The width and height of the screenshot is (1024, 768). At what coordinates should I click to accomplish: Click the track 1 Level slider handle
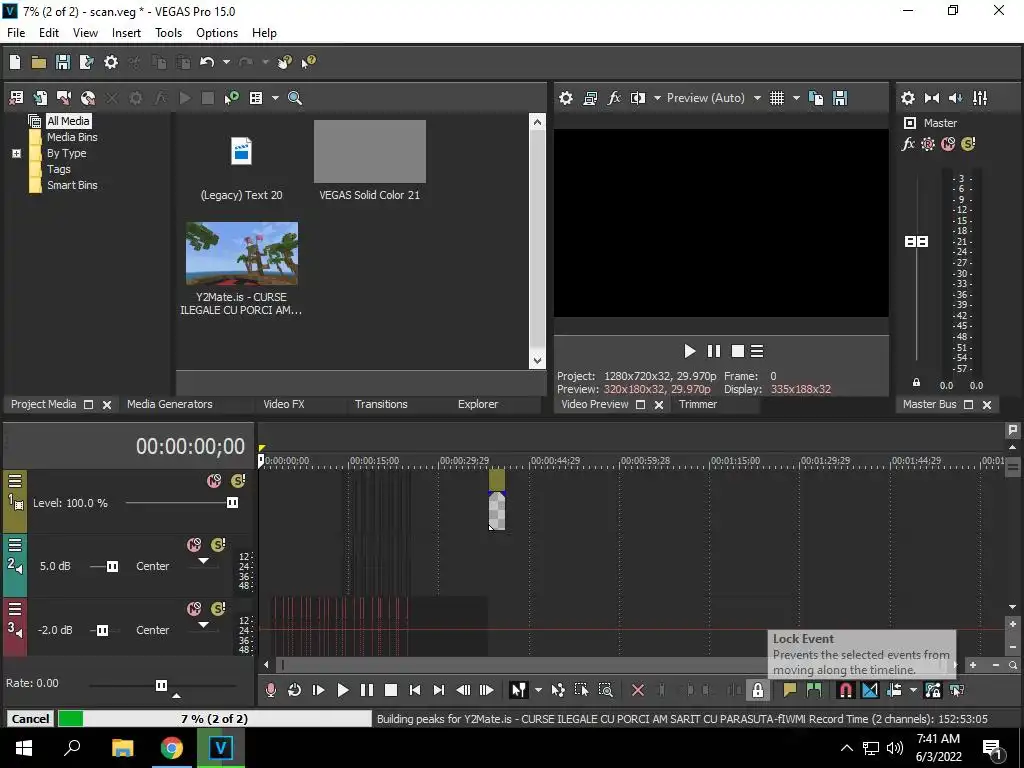[x=232, y=502]
